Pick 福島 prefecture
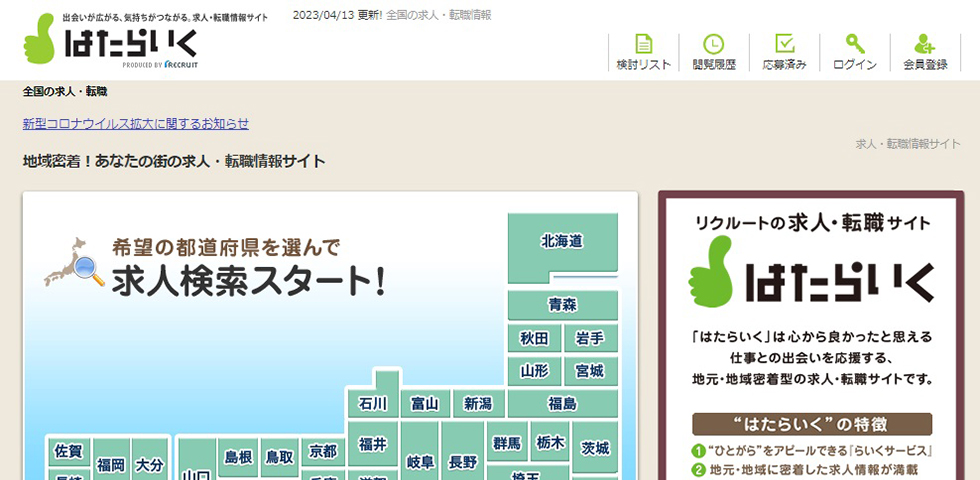 tap(562, 404)
